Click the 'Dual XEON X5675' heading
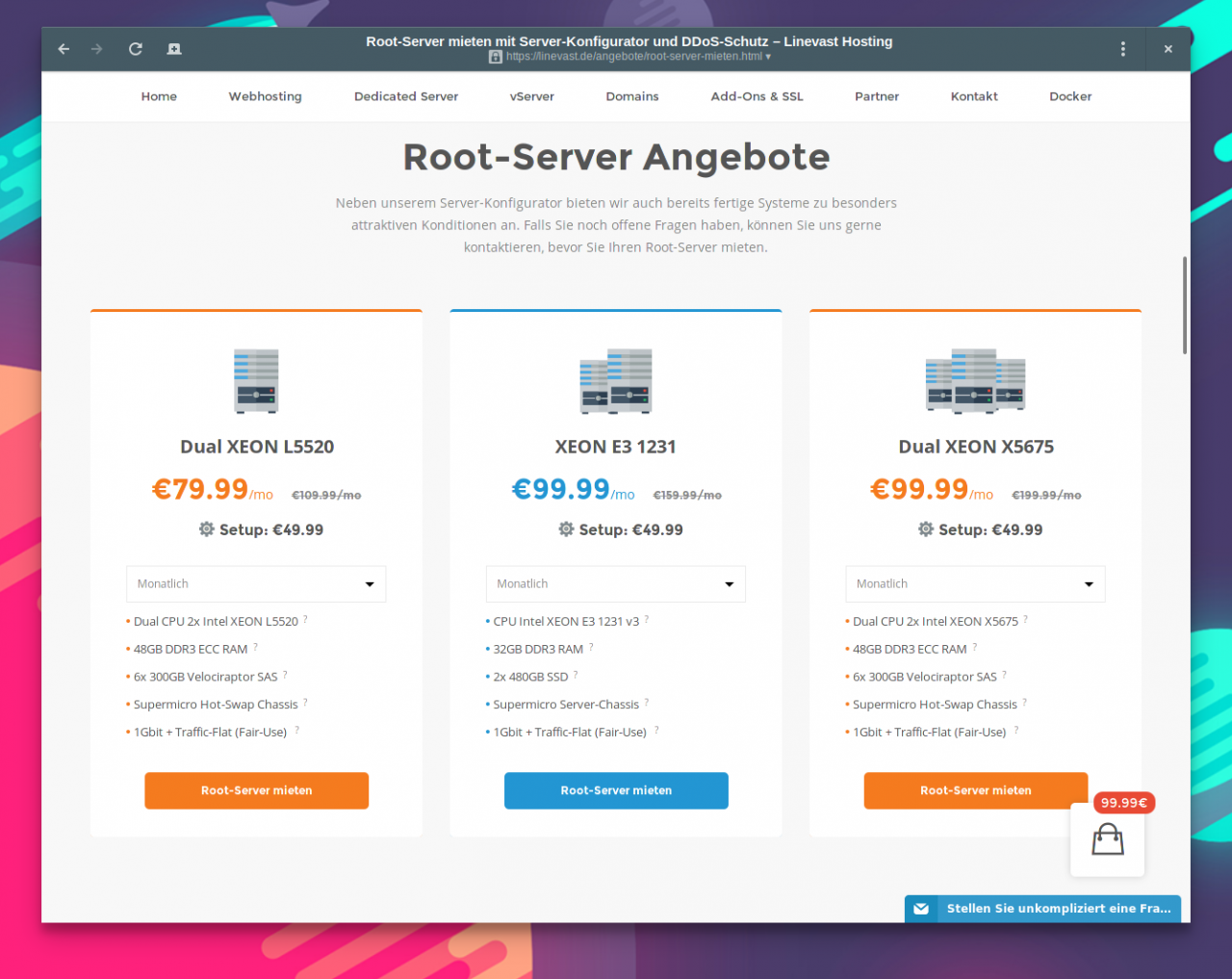 coord(976,447)
